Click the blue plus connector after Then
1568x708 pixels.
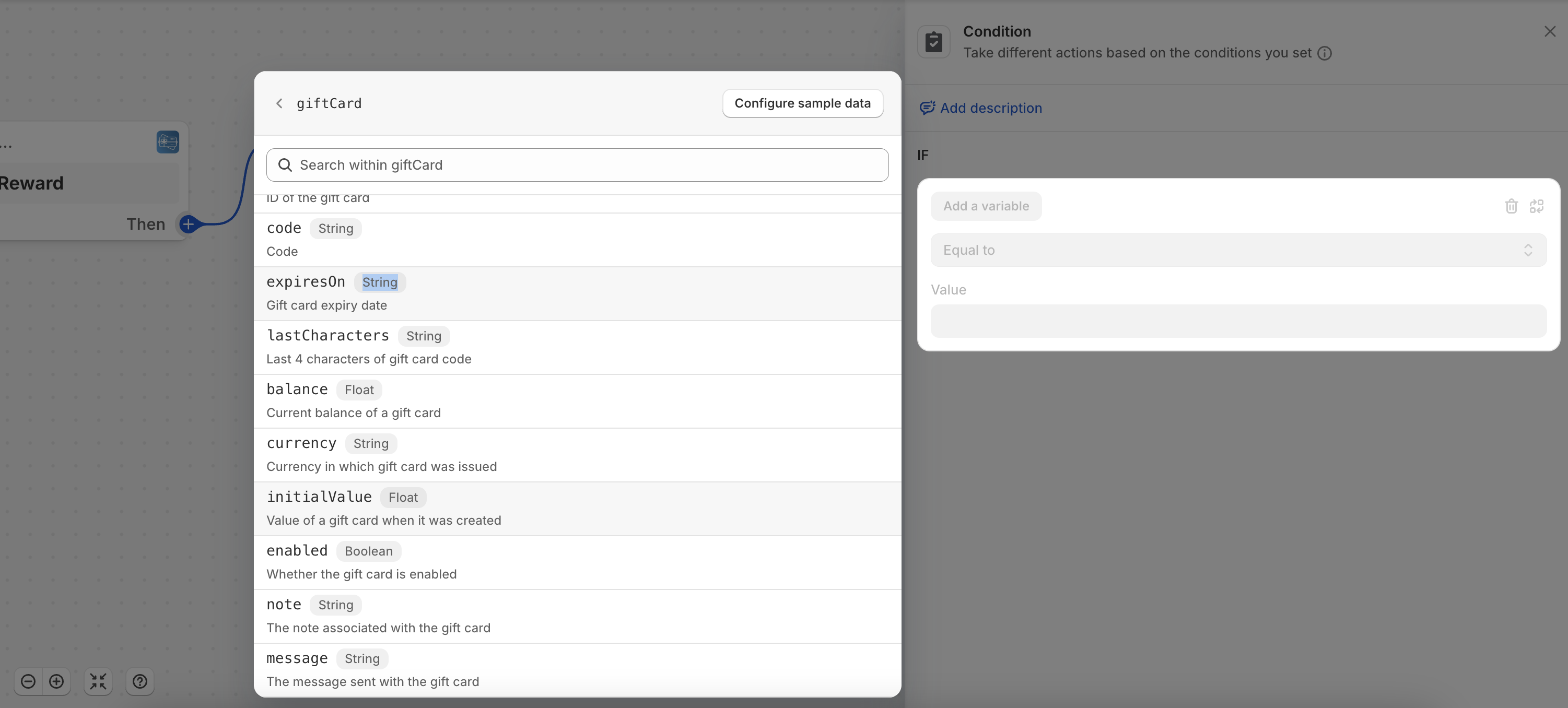point(189,224)
